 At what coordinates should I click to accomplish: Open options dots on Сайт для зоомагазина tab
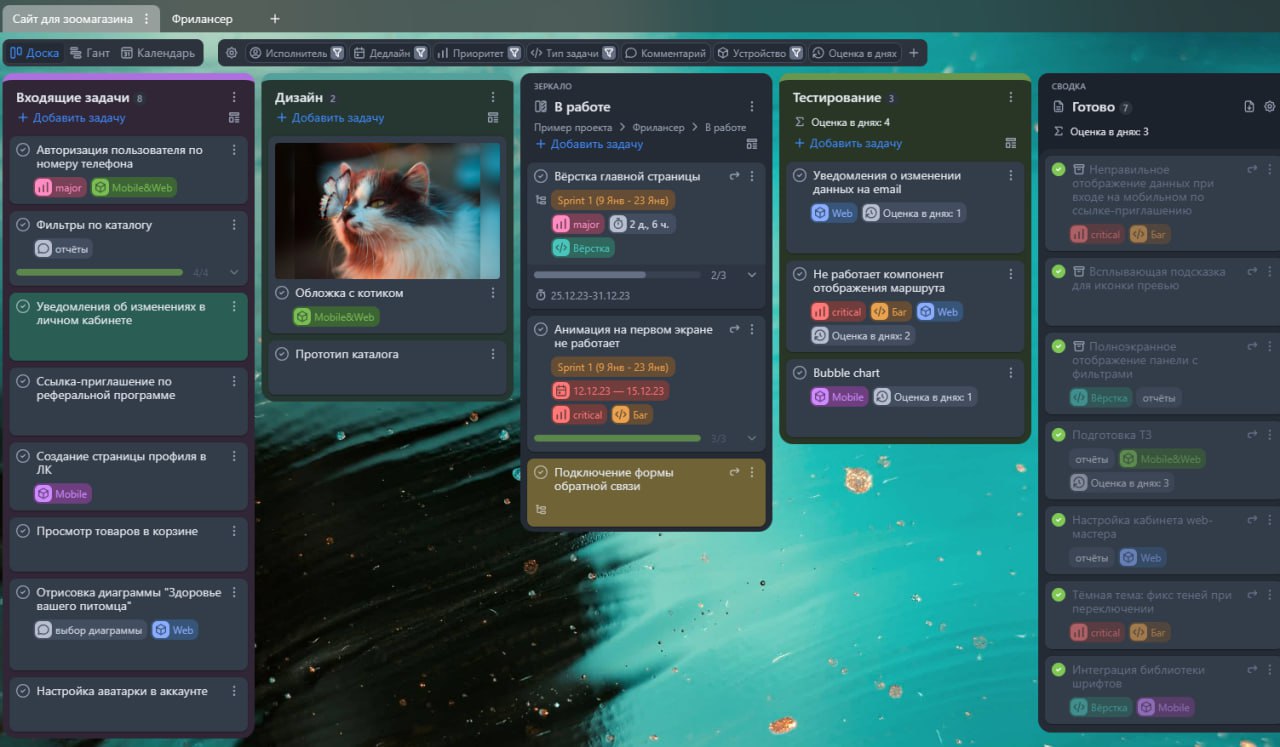tap(146, 19)
